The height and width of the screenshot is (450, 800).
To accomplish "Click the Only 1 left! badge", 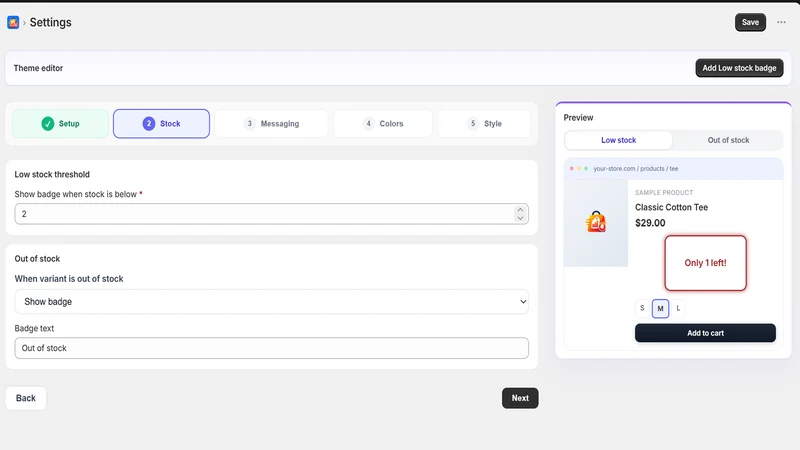I will [x=705, y=263].
